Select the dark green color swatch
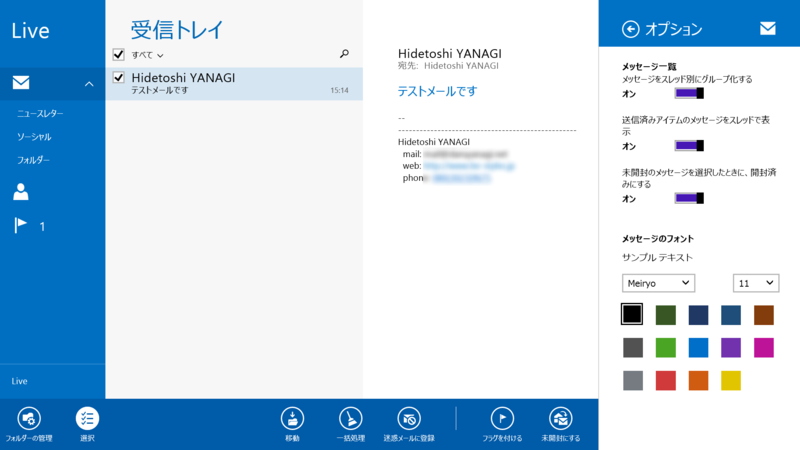800x450 pixels. pos(666,315)
